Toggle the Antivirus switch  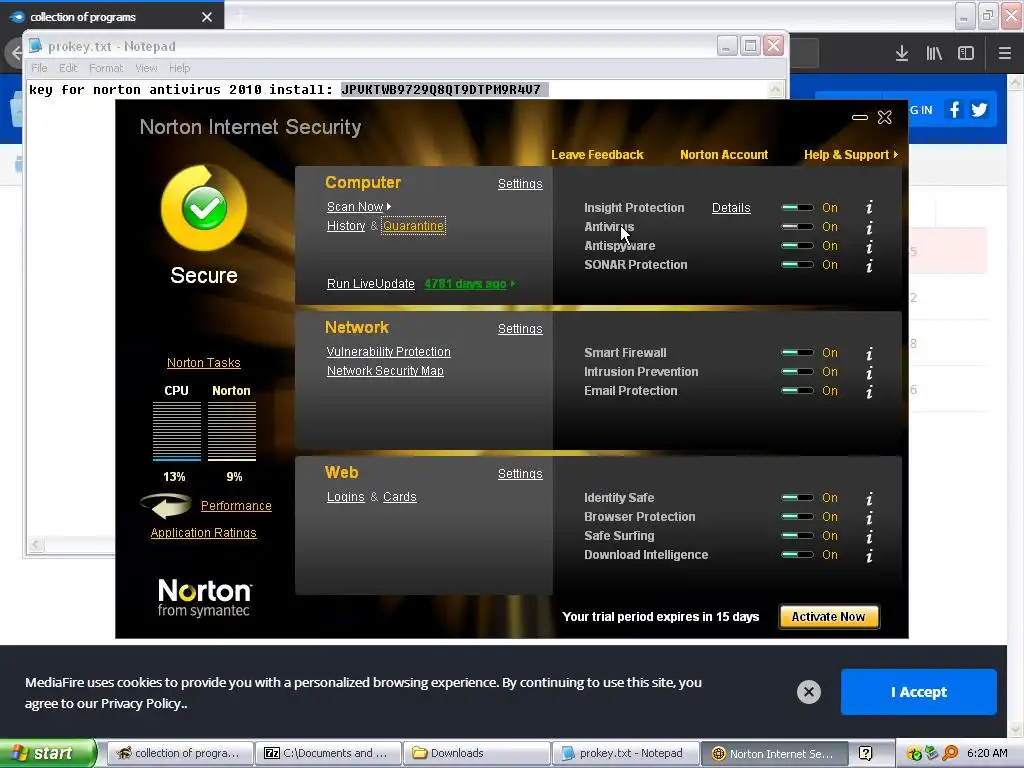[x=797, y=227]
